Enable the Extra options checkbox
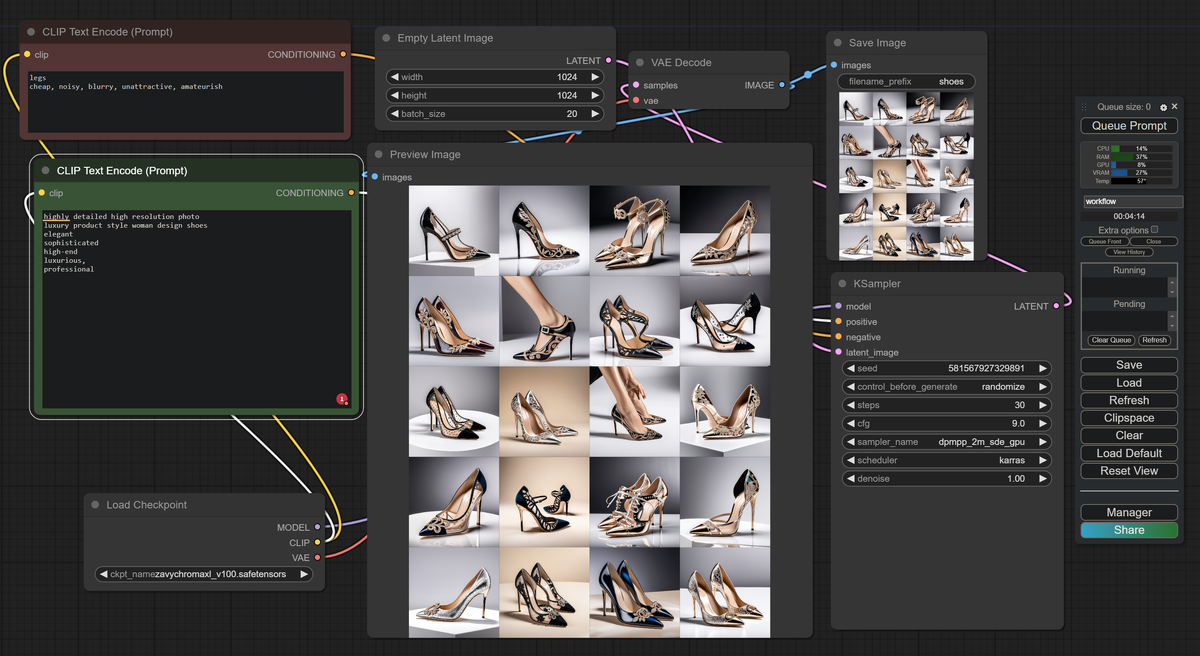Screen dimensions: 1200x656 1155,230
